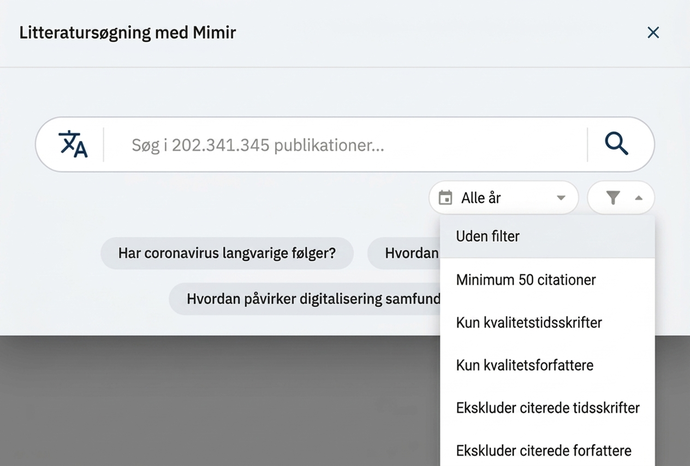
Task: Focus the Søg i 202.341.345 publikationer field
Action: [x=345, y=145]
